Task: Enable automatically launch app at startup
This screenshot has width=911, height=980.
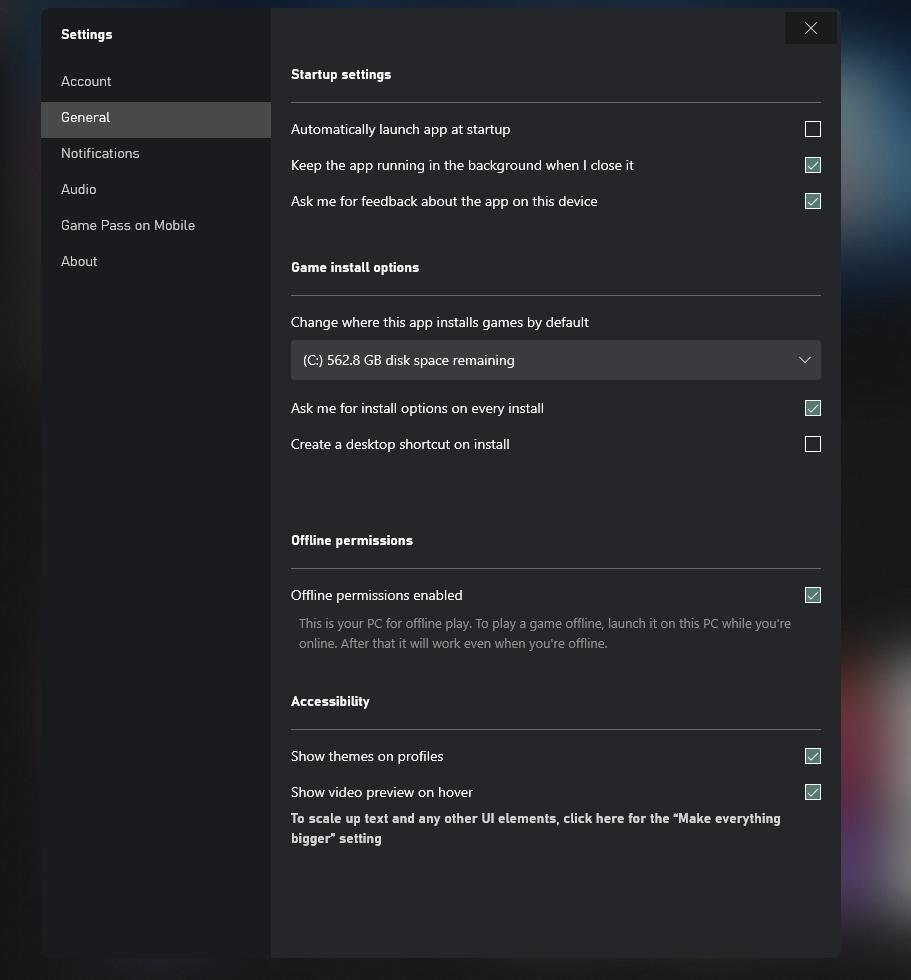Action: [812, 129]
